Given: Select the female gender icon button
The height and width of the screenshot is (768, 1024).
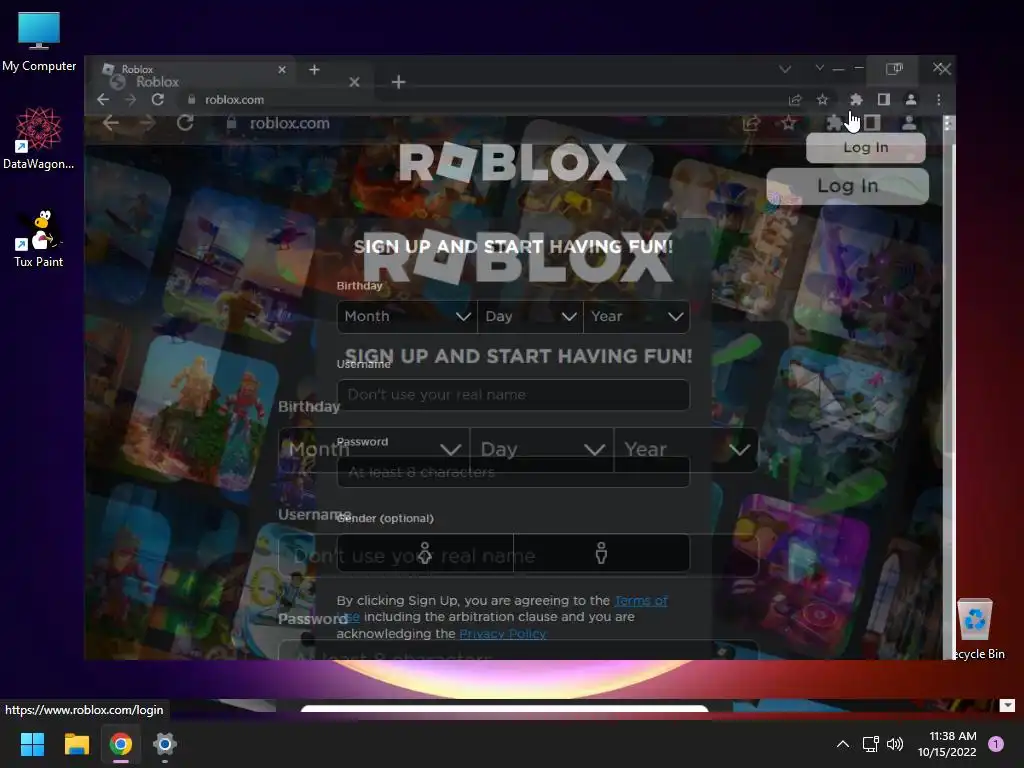Looking at the screenshot, I should (x=425, y=553).
